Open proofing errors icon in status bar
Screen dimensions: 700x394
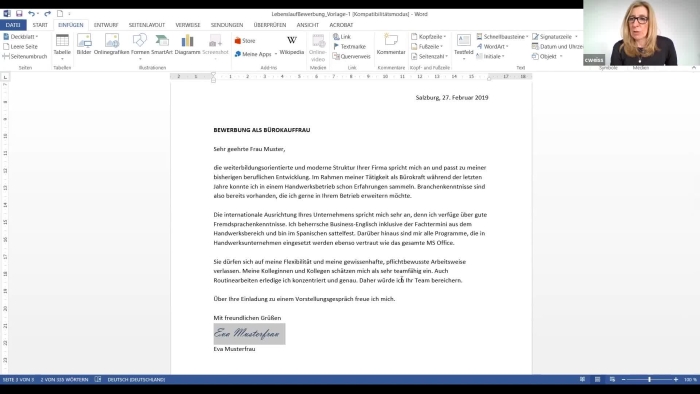tap(98, 379)
